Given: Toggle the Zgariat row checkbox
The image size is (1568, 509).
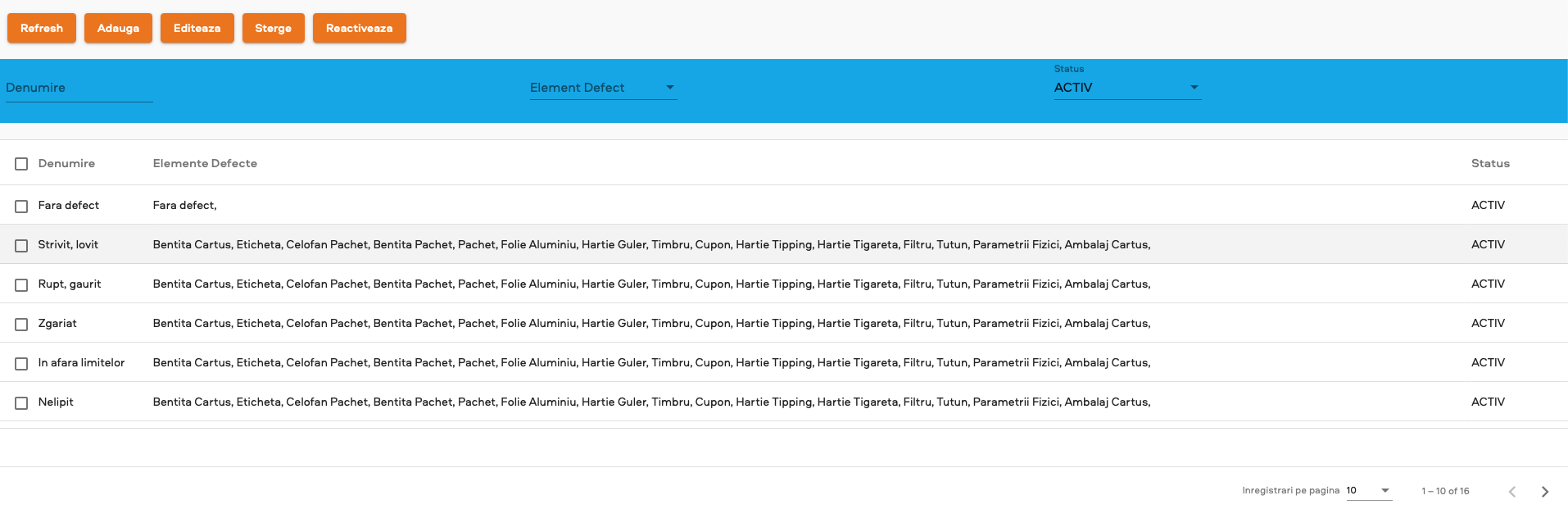Looking at the screenshot, I should point(21,325).
